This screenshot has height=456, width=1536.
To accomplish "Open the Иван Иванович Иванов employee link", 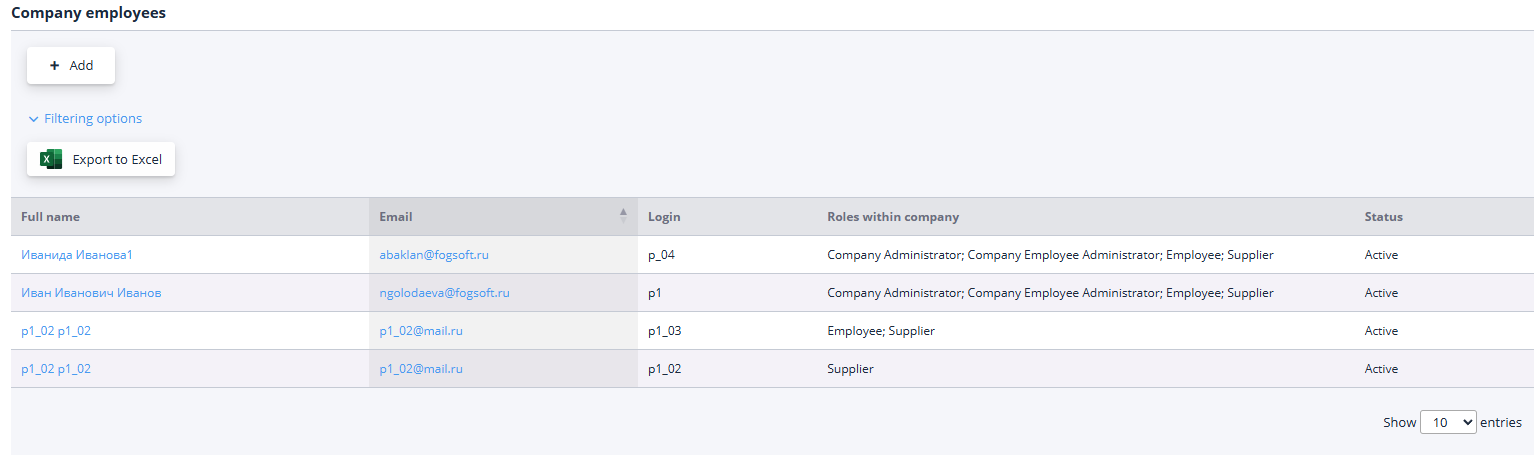I will coord(91,293).
